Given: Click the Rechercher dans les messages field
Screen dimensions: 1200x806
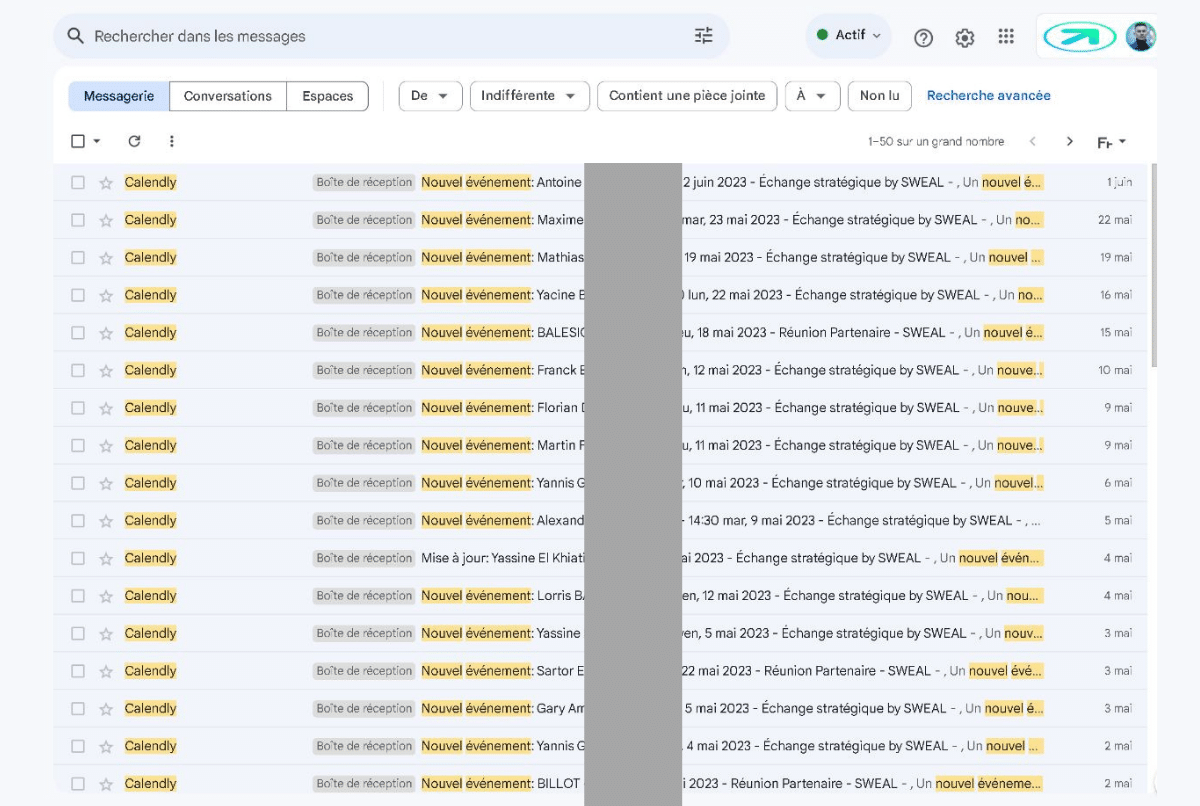Looking at the screenshot, I should [x=380, y=36].
